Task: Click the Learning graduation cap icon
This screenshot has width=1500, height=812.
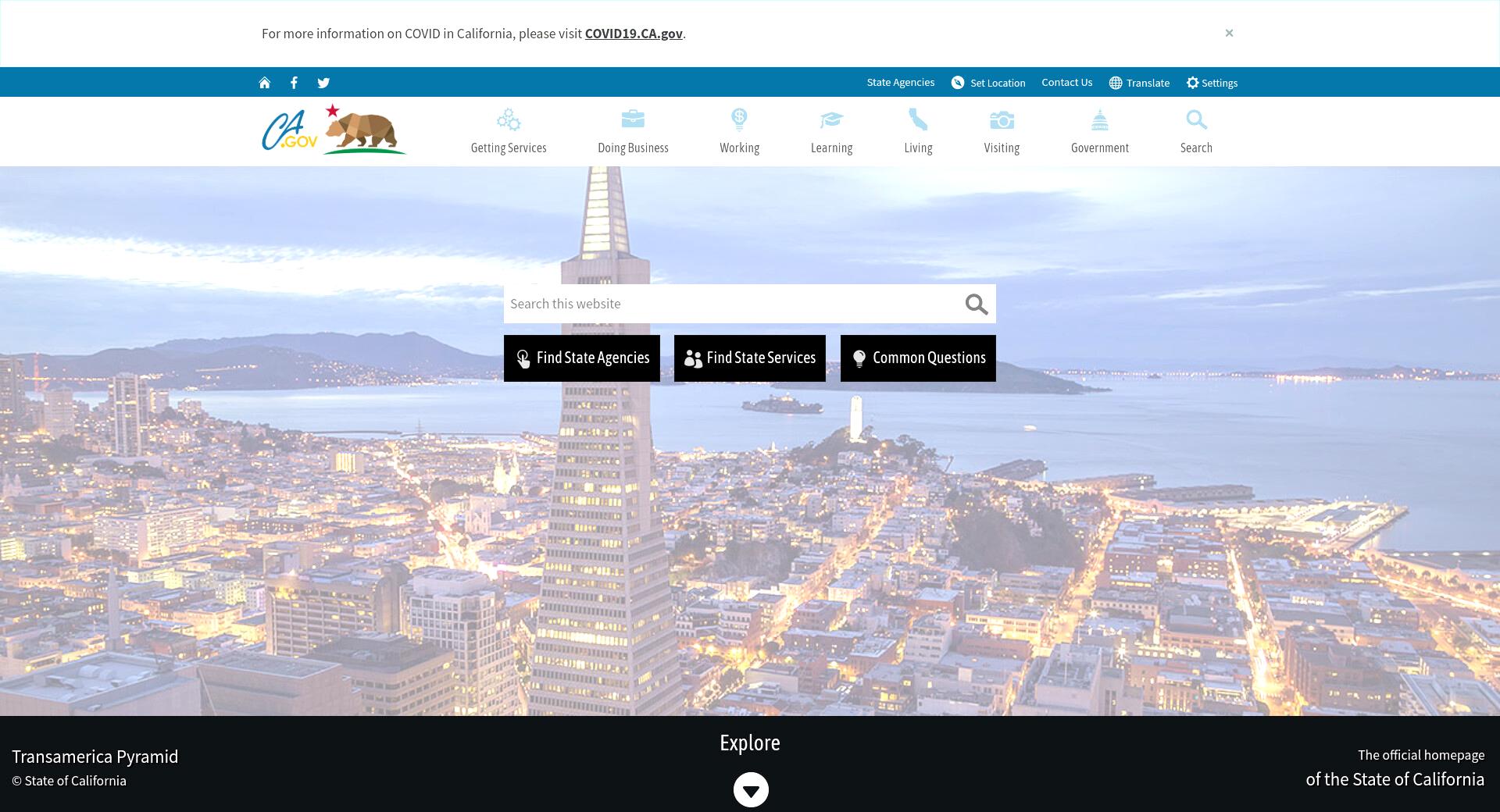Action: (831, 119)
